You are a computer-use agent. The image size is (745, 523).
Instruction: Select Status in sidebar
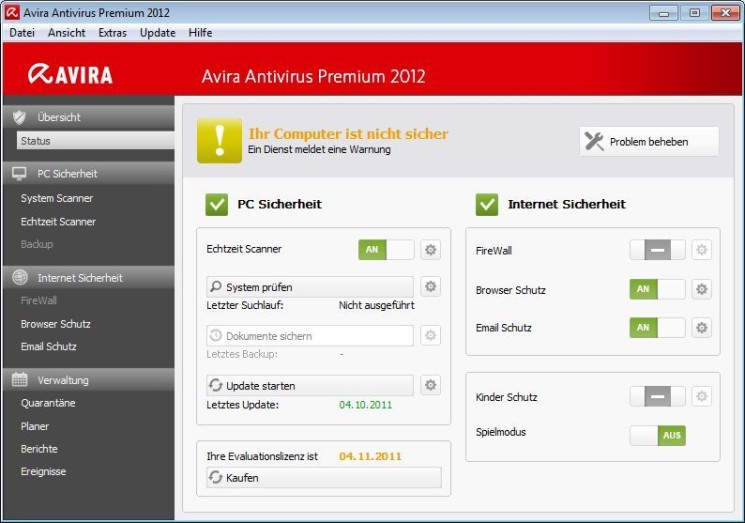pyautogui.click(x=96, y=141)
